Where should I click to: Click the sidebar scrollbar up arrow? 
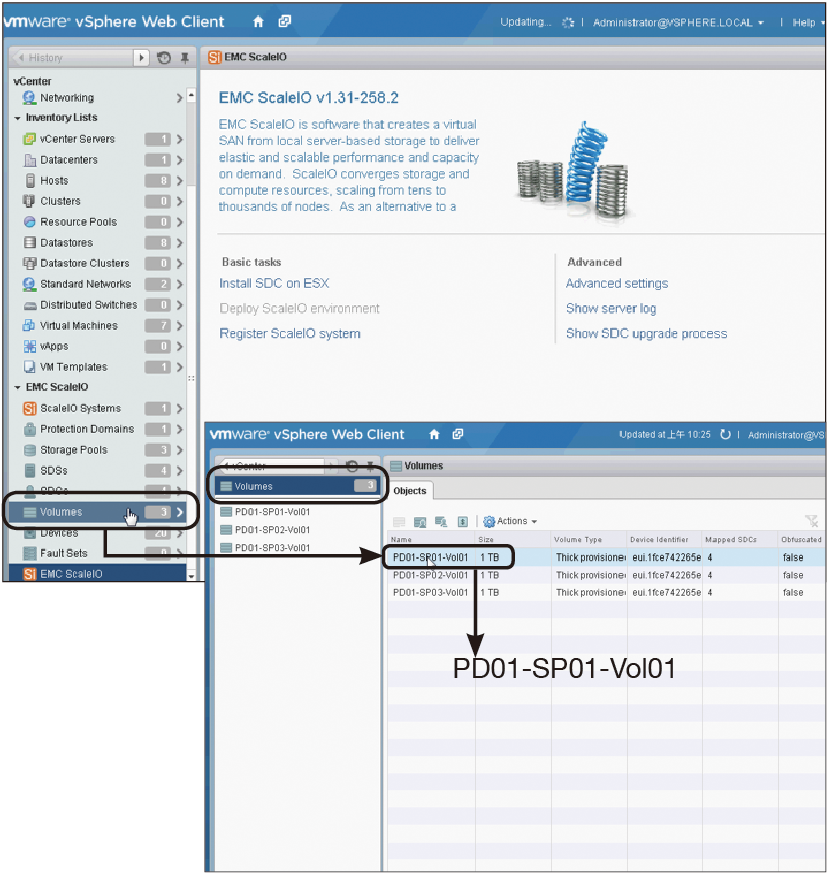pyautogui.click(x=191, y=96)
